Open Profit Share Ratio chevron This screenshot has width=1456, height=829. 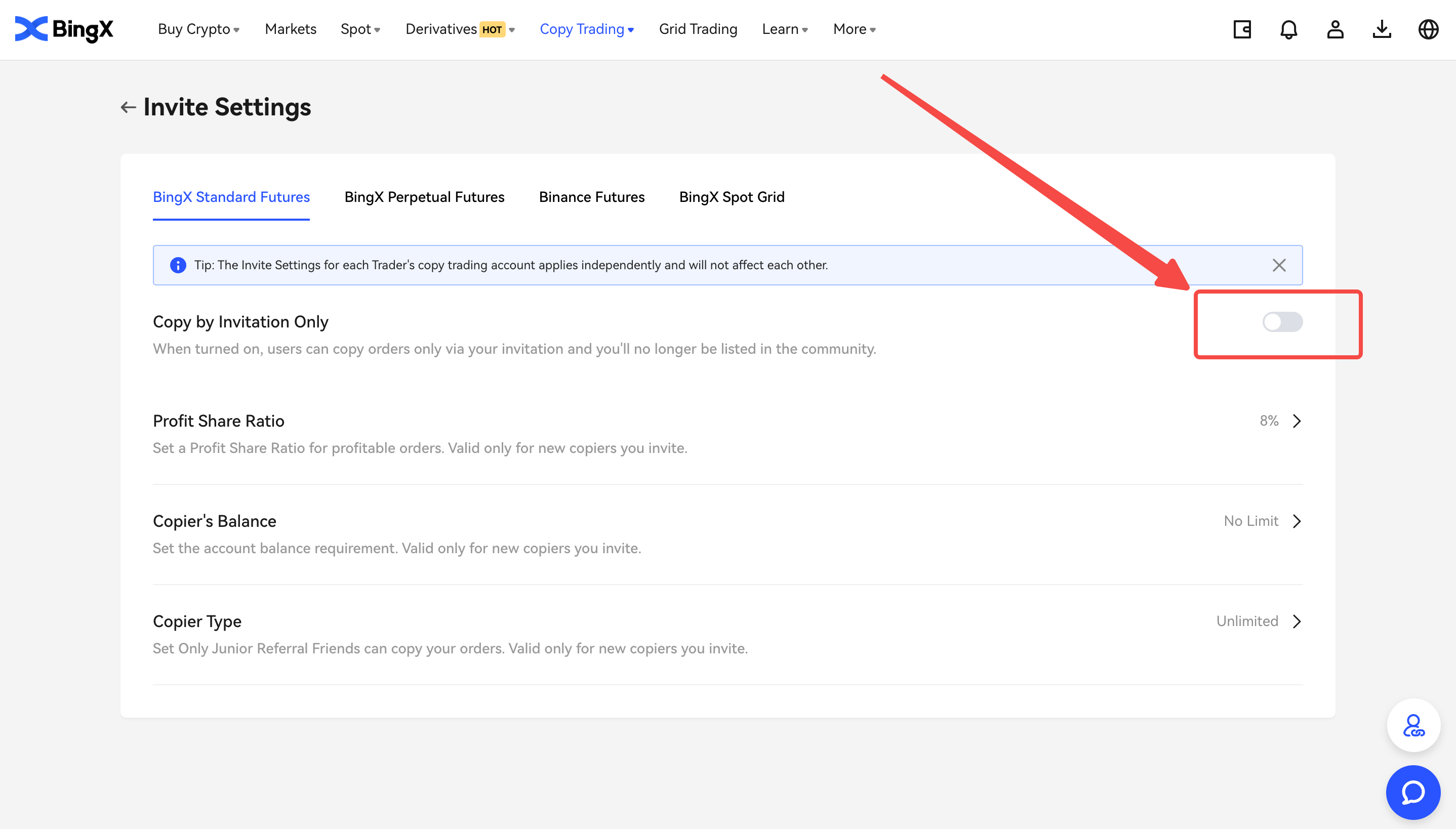click(1297, 421)
